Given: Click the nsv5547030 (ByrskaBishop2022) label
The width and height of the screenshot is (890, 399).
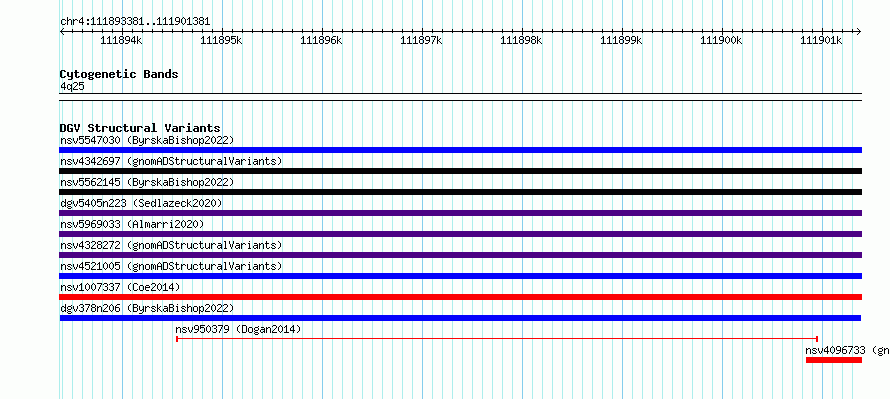Looking at the screenshot, I should point(147,140).
